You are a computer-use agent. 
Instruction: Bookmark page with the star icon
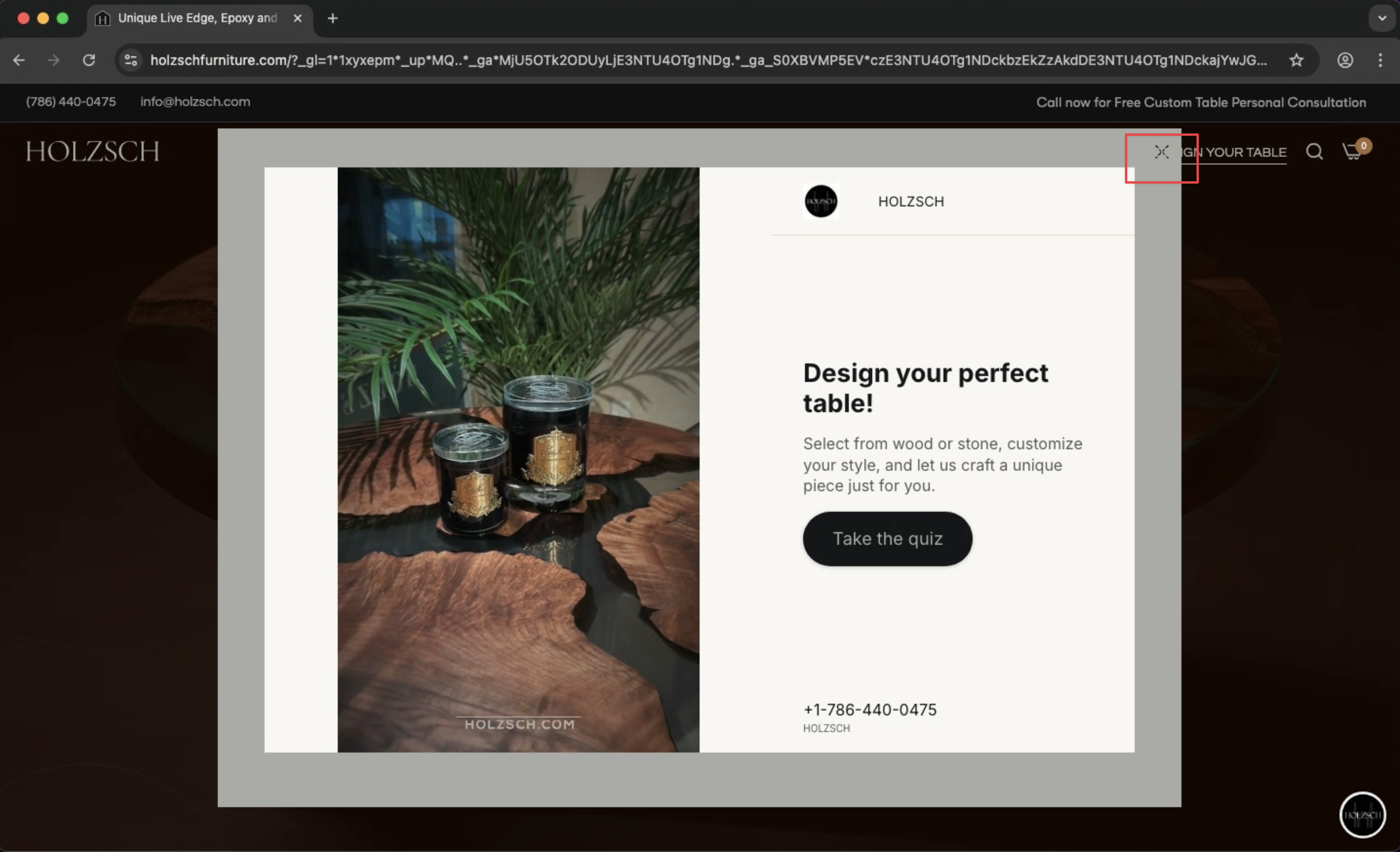pyautogui.click(x=1296, y=60)
